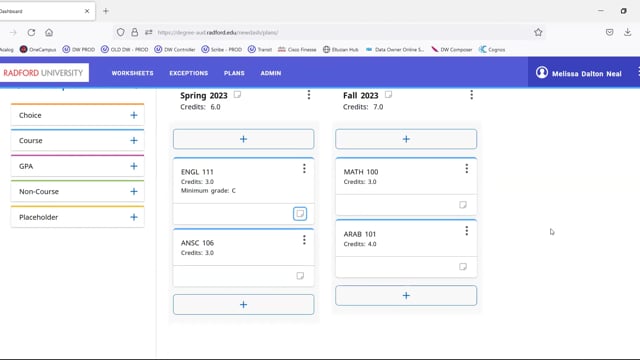
Task: Add requirement at bottom of Fall 2023
Action: pyautogui.click(x=406, y=296)
